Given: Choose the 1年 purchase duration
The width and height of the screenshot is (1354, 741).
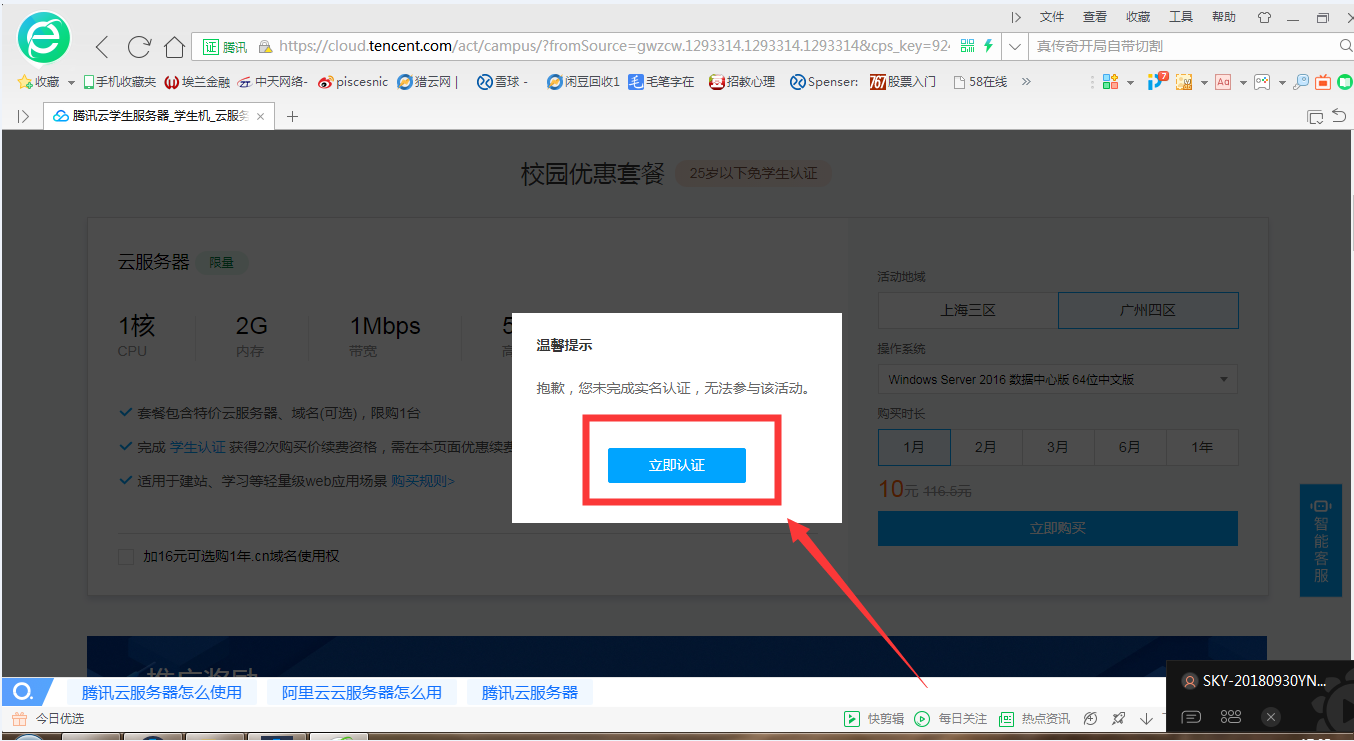Looking at the screenshot, I should pos(1202,447).
